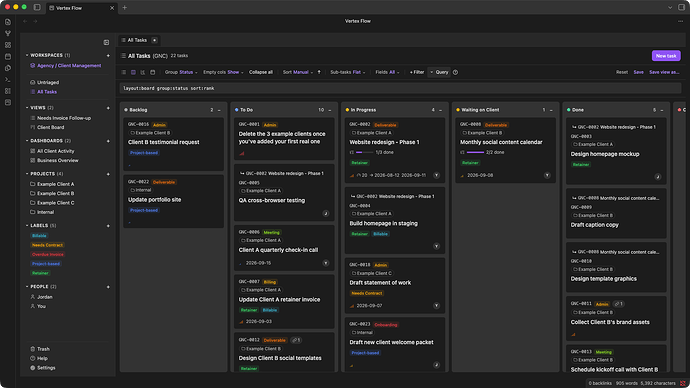The width and height of the screenshot is (690, 388).
Task: Click the red sync status icon in status bar
Action: (x=683, y=383)
